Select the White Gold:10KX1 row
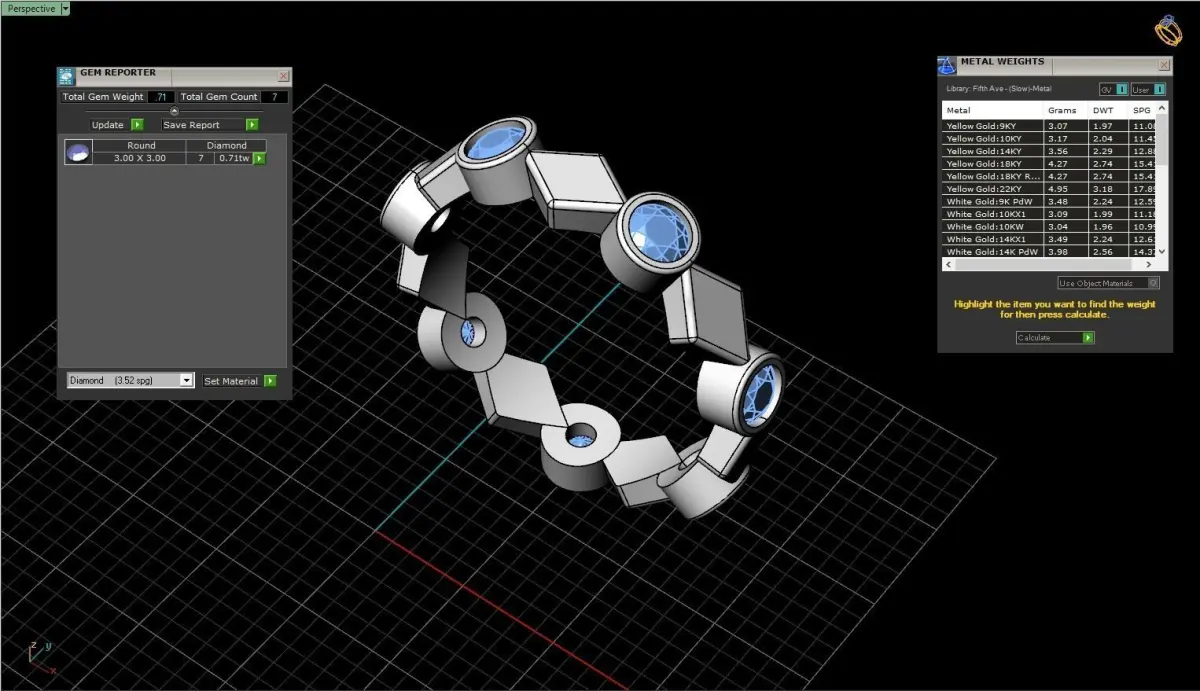The width and height of the screenshot is (1200, 691). [x=1049, y=214]
